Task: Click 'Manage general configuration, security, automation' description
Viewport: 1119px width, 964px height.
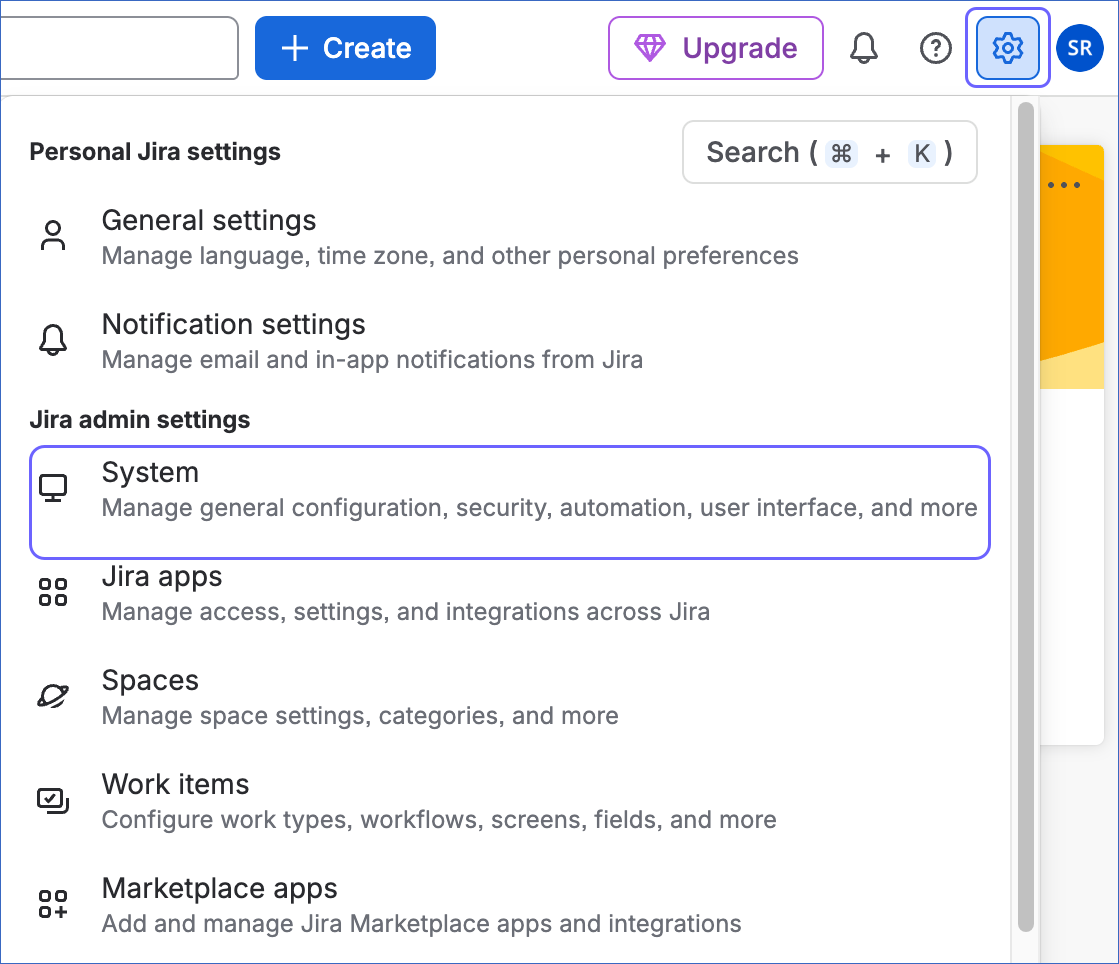Action: click(x=540, y=507)
